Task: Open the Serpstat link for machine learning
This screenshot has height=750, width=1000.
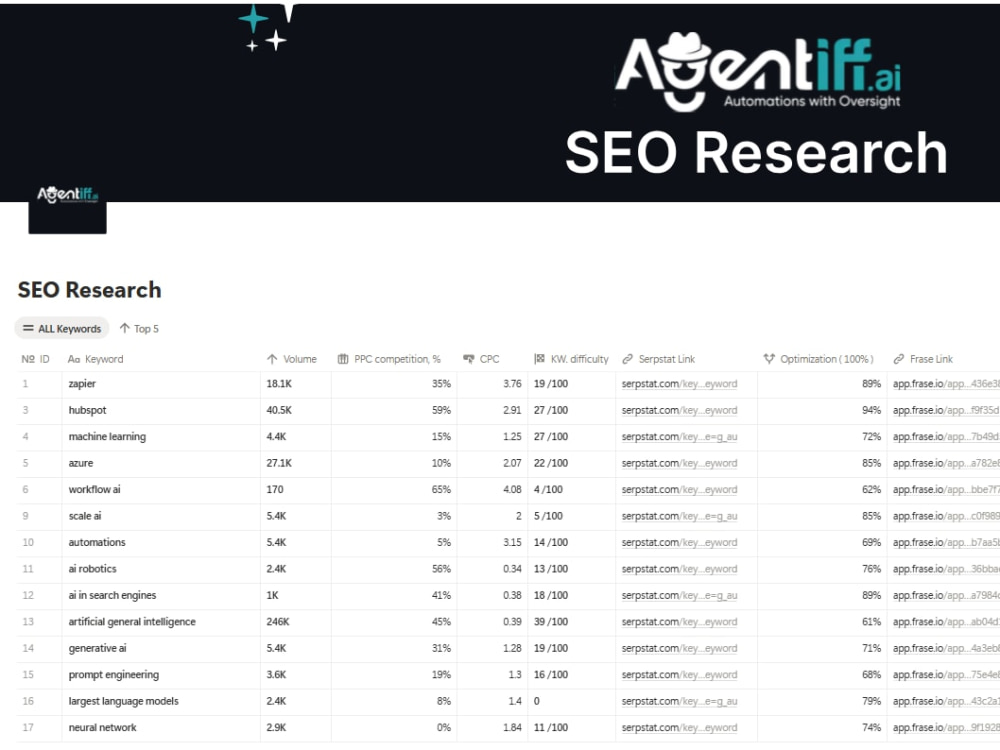Action: pos(679,437)
